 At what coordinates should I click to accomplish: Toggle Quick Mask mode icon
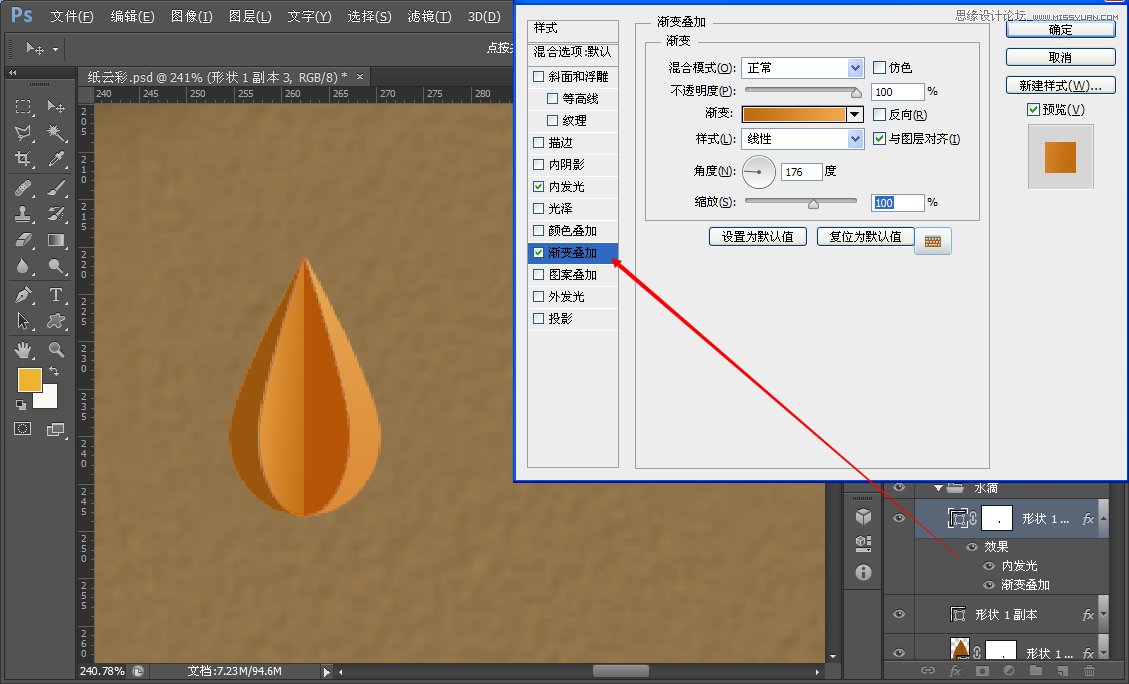pyautogui.click(x=23, y=429)
